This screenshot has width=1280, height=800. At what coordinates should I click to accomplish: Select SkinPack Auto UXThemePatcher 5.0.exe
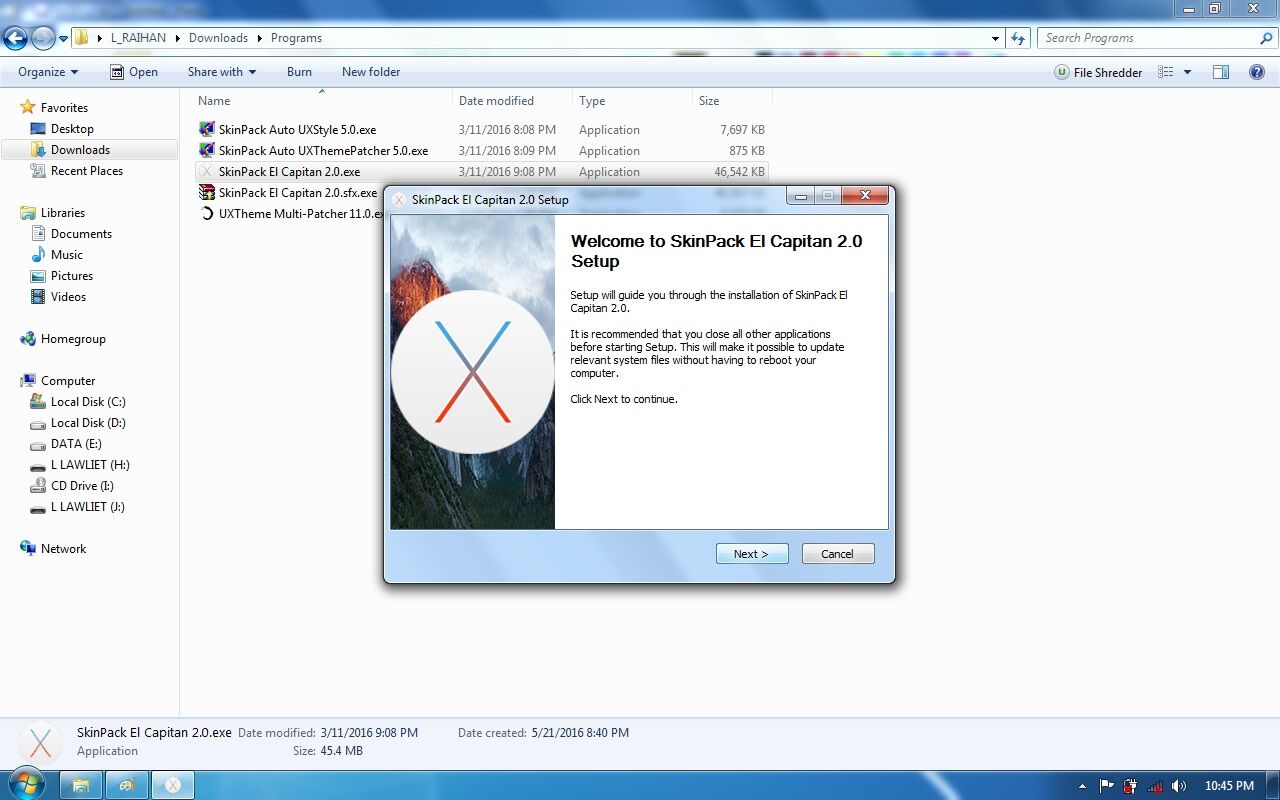click(x=323, y=151)
